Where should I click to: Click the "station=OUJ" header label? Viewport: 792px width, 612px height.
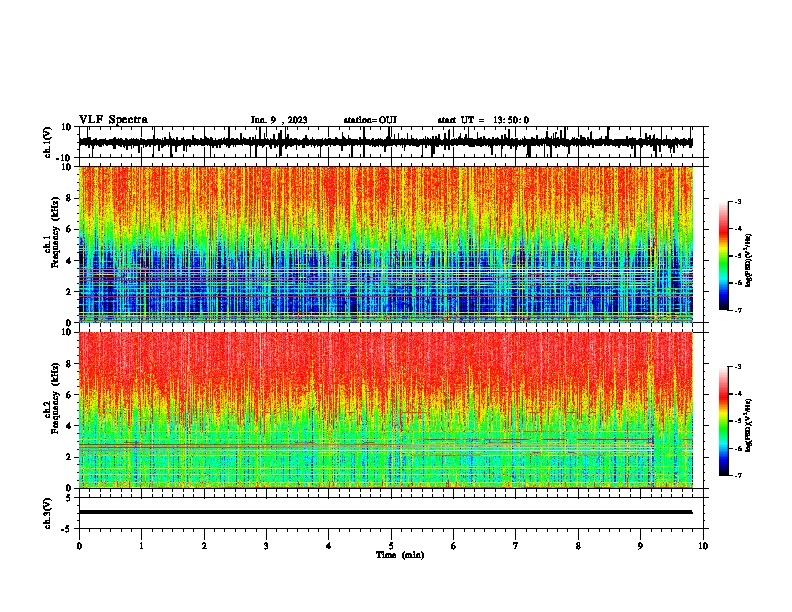(370, 120)
